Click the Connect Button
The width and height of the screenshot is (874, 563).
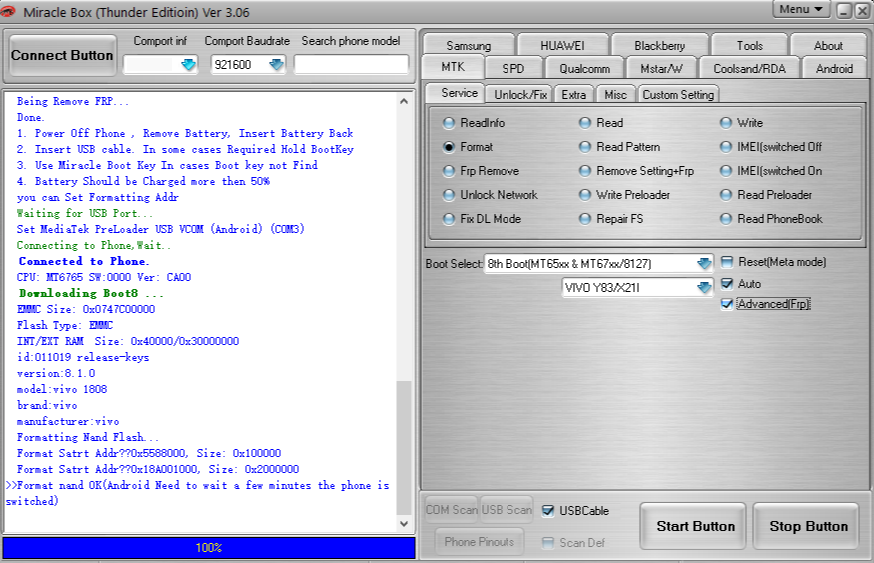coord(62,55)
